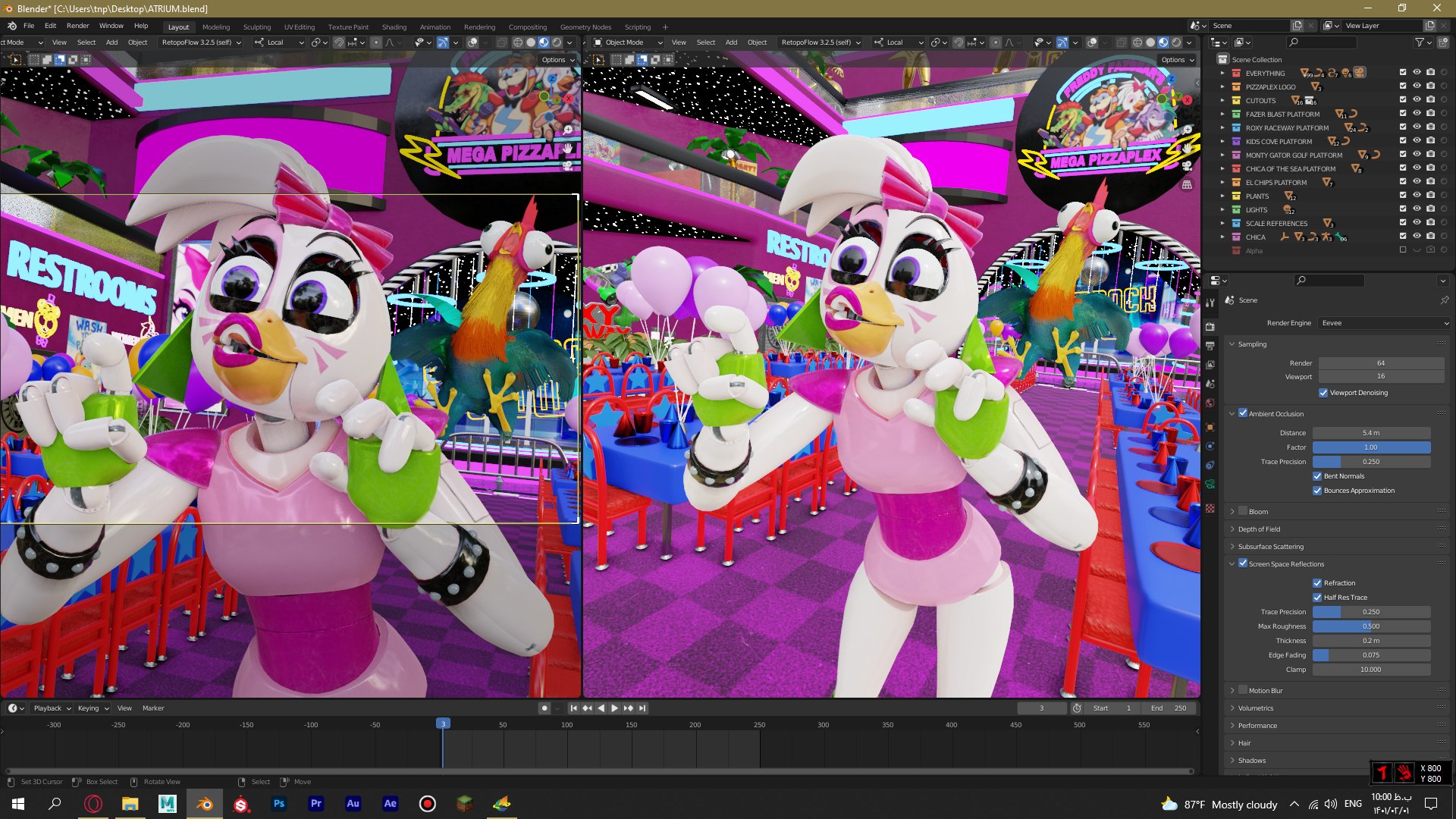
Task: Toggle snapping magnet in right viewport
Action: pyautogui.click(x=959, y=42)
